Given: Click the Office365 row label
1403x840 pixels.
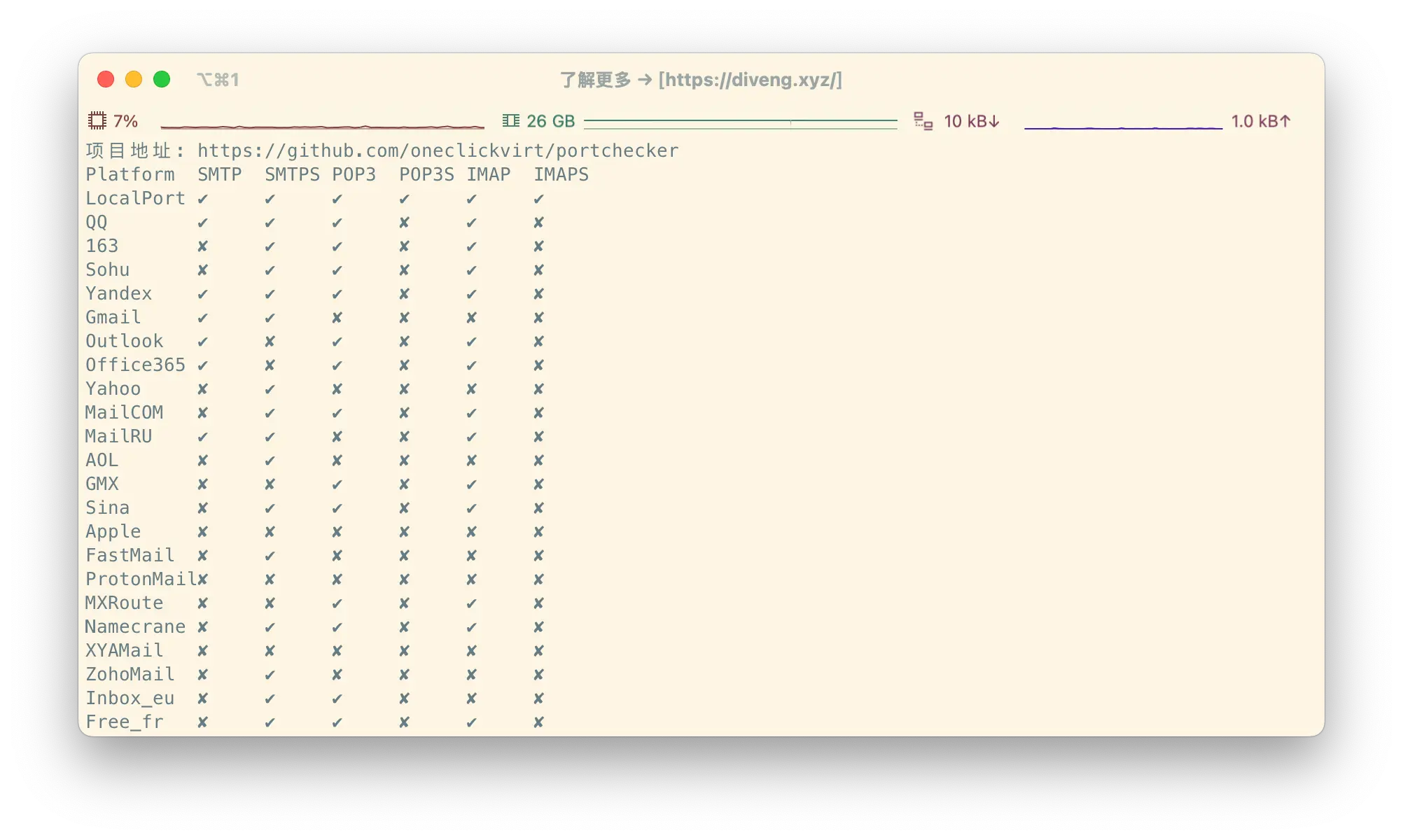Looking at the screenshot, I should (x=136, y=365).
